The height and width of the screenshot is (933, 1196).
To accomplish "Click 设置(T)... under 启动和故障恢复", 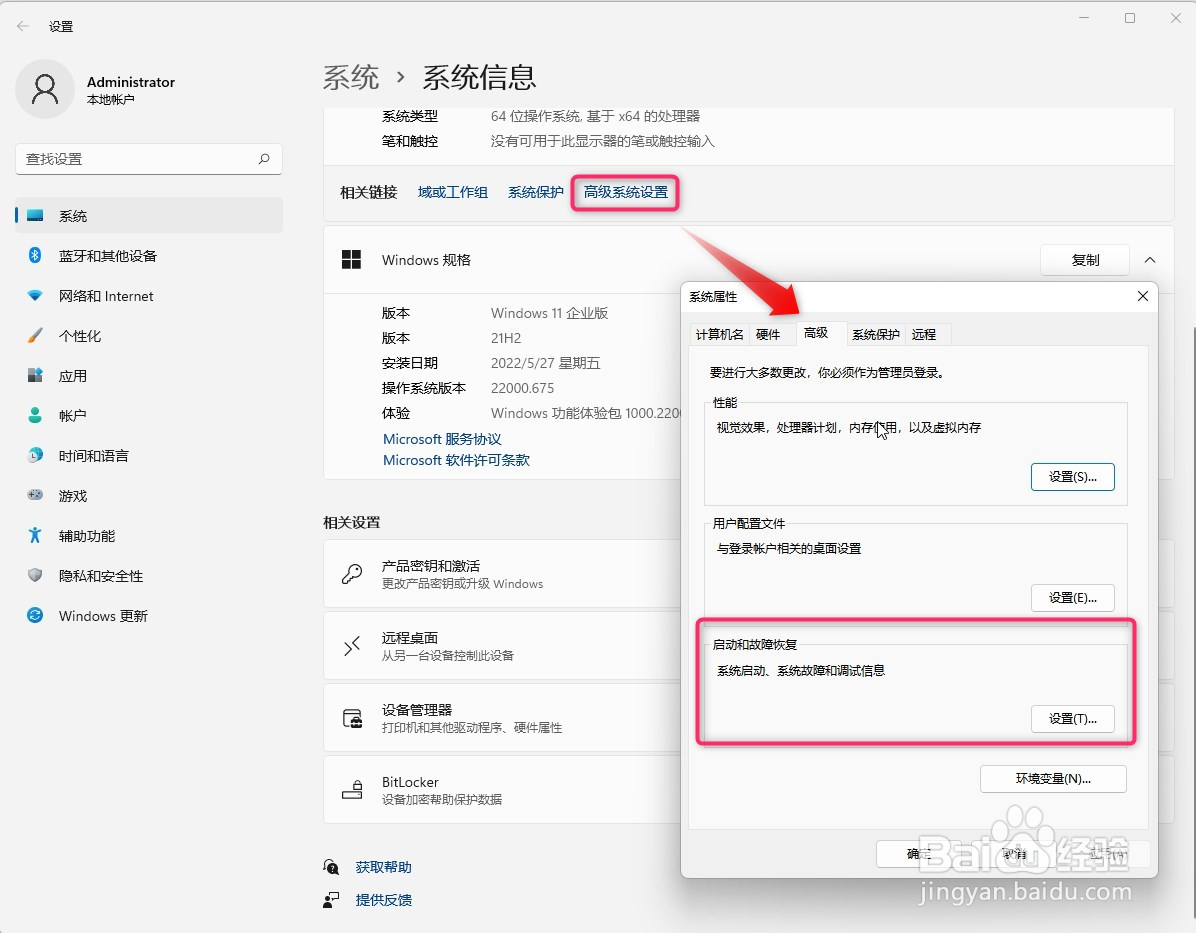I will pyautogui.click(x=1072, y=719).
